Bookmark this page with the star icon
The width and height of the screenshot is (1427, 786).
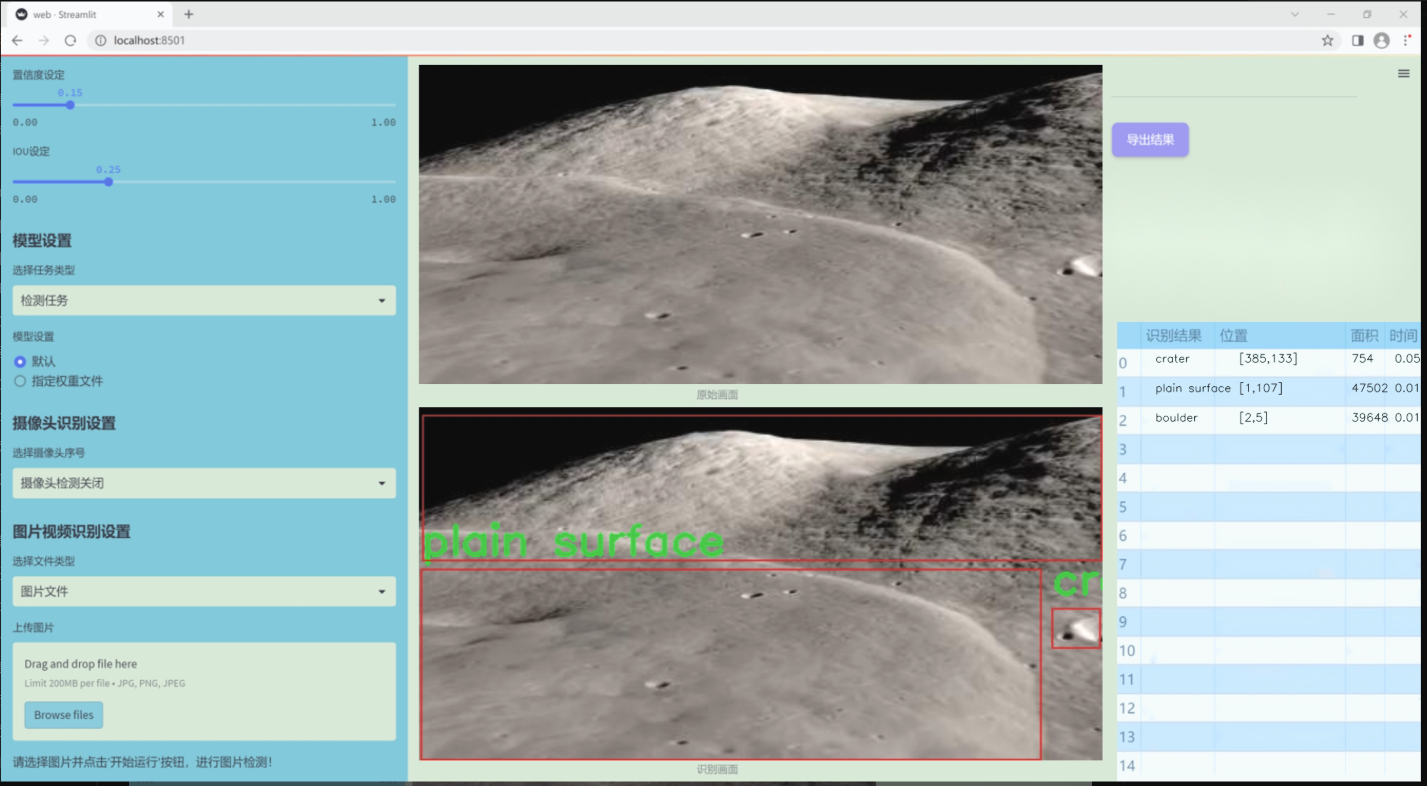click(x=1327, y=40)
